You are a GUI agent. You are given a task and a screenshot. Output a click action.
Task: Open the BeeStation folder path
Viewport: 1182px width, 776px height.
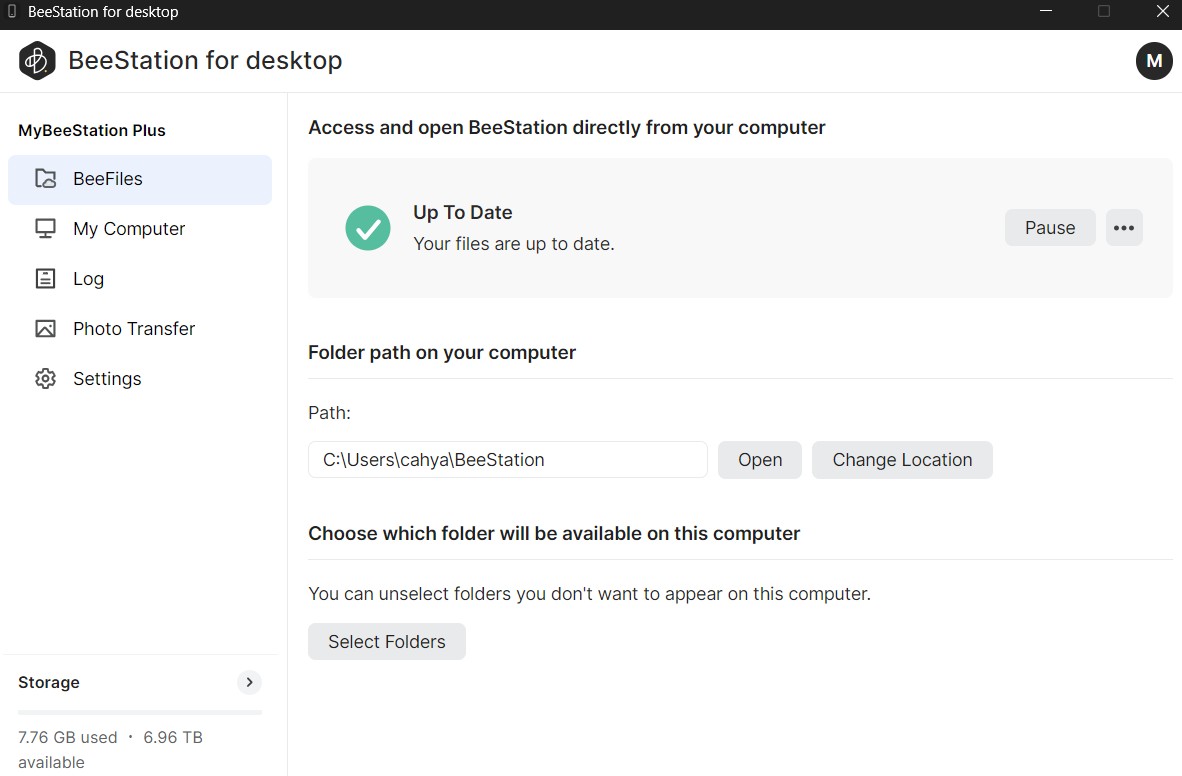tap(759, 460)
